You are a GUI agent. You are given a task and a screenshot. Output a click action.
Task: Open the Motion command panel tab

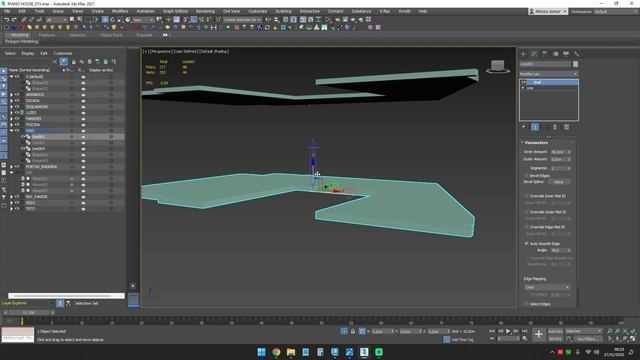click(x=555, y=54)
